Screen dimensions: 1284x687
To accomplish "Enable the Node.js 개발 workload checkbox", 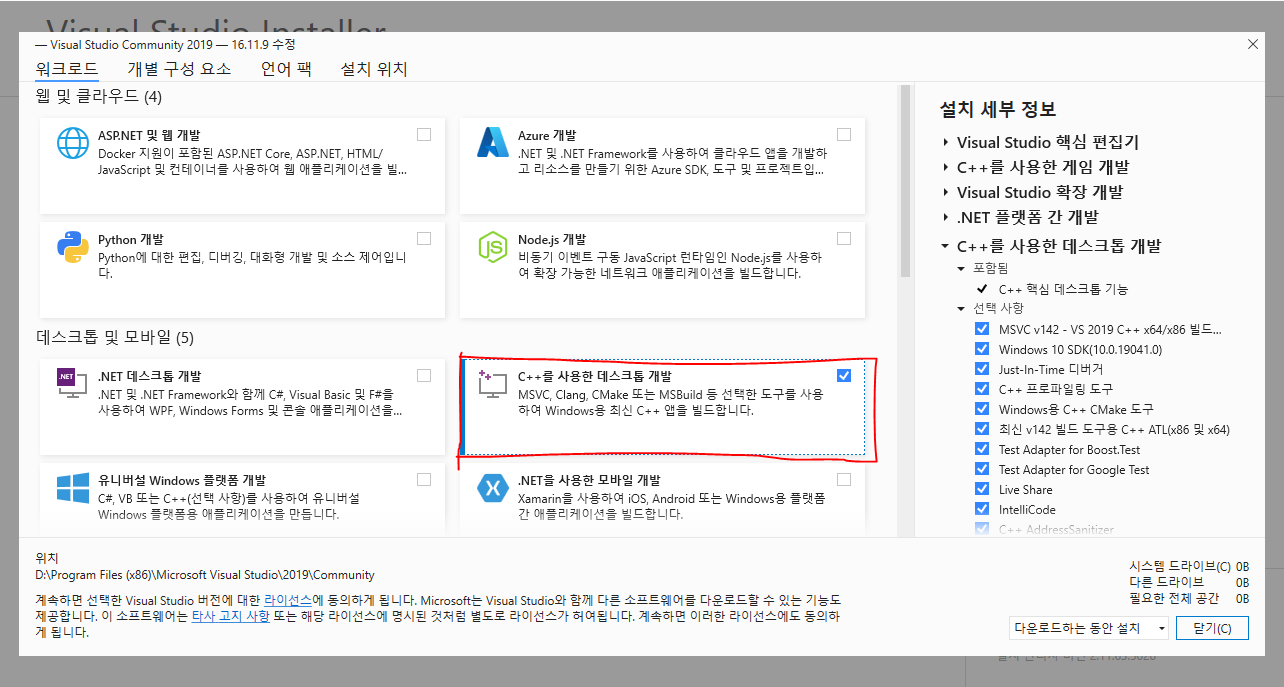I will point(844,238).
